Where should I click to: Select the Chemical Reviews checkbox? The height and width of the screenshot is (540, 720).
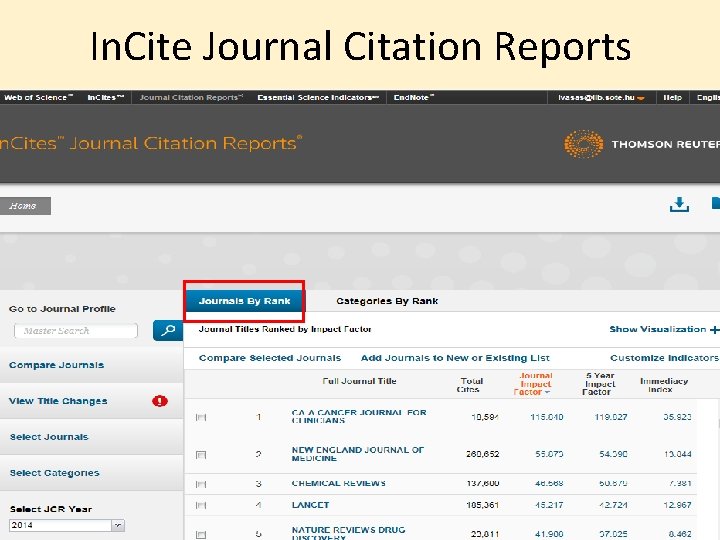pyautogui.click(x=201, y=484)
